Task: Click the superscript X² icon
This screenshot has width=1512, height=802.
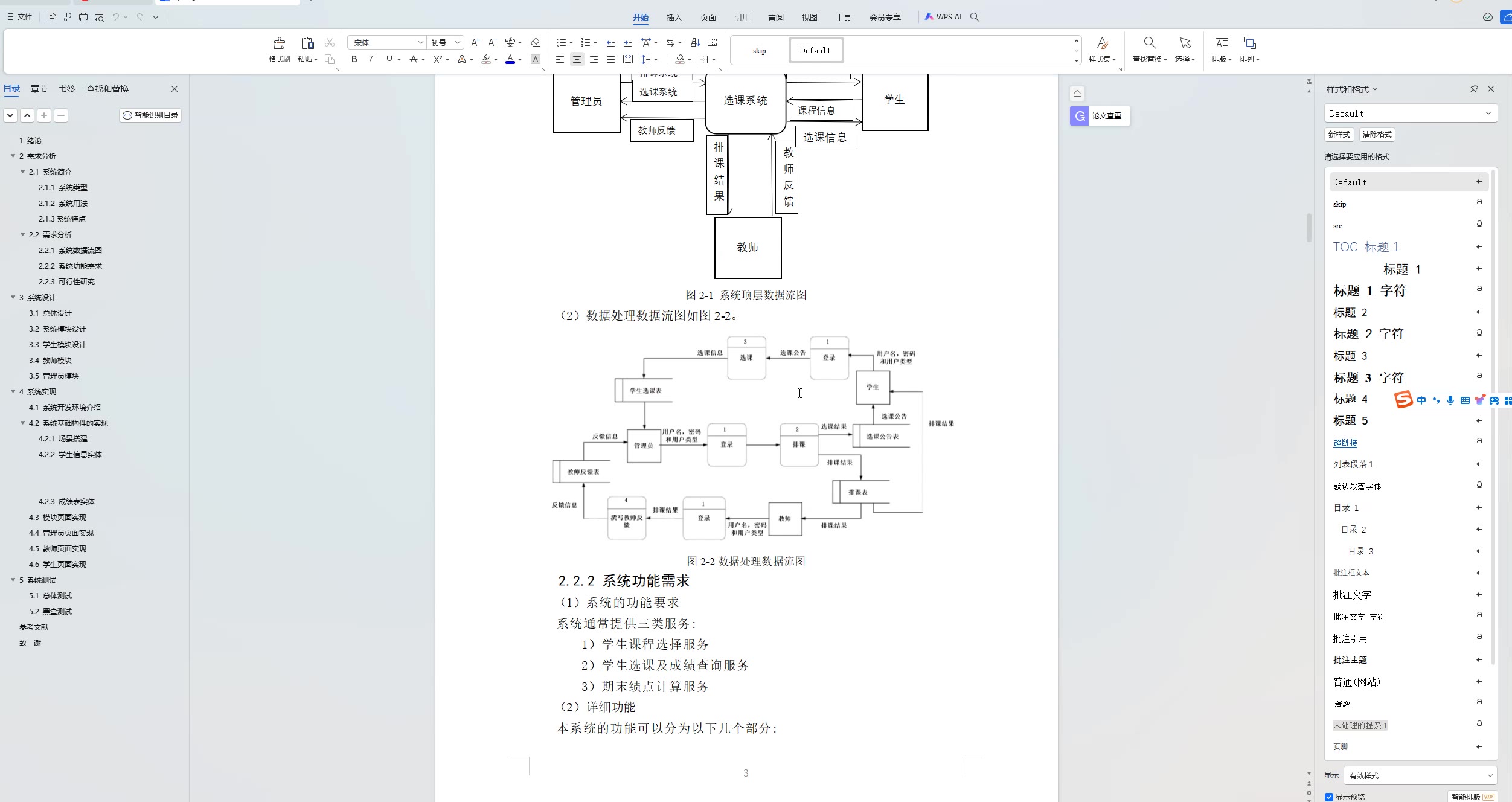Action: click(x=438, y=59)
